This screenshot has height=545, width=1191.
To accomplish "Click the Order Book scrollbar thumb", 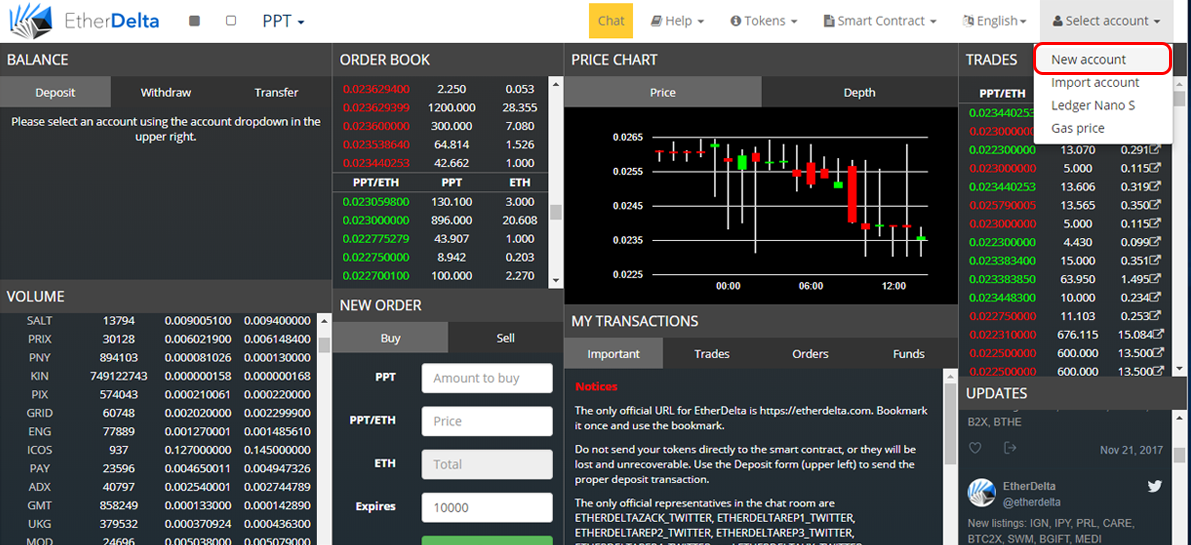I will coord(555,212).
